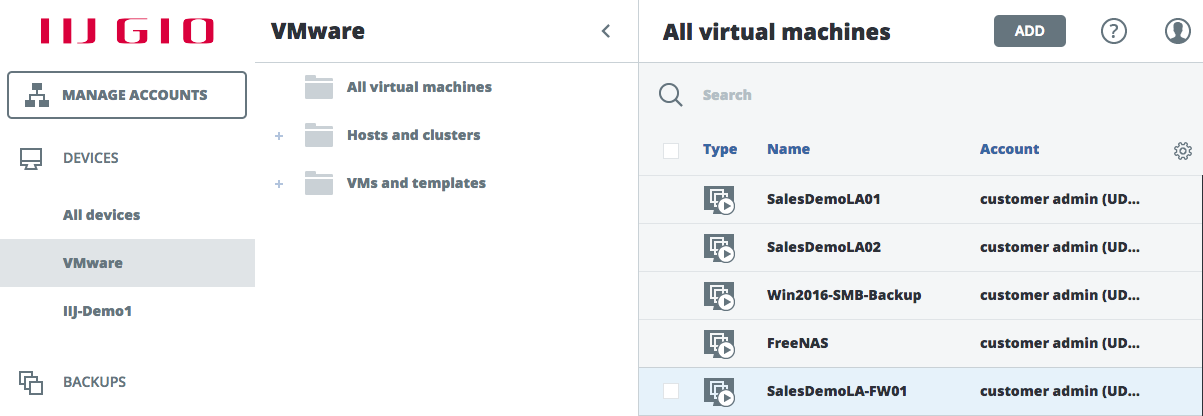Sort by the Name column header
Screen dimensions: 1203x416
click(x=788, y=149)
